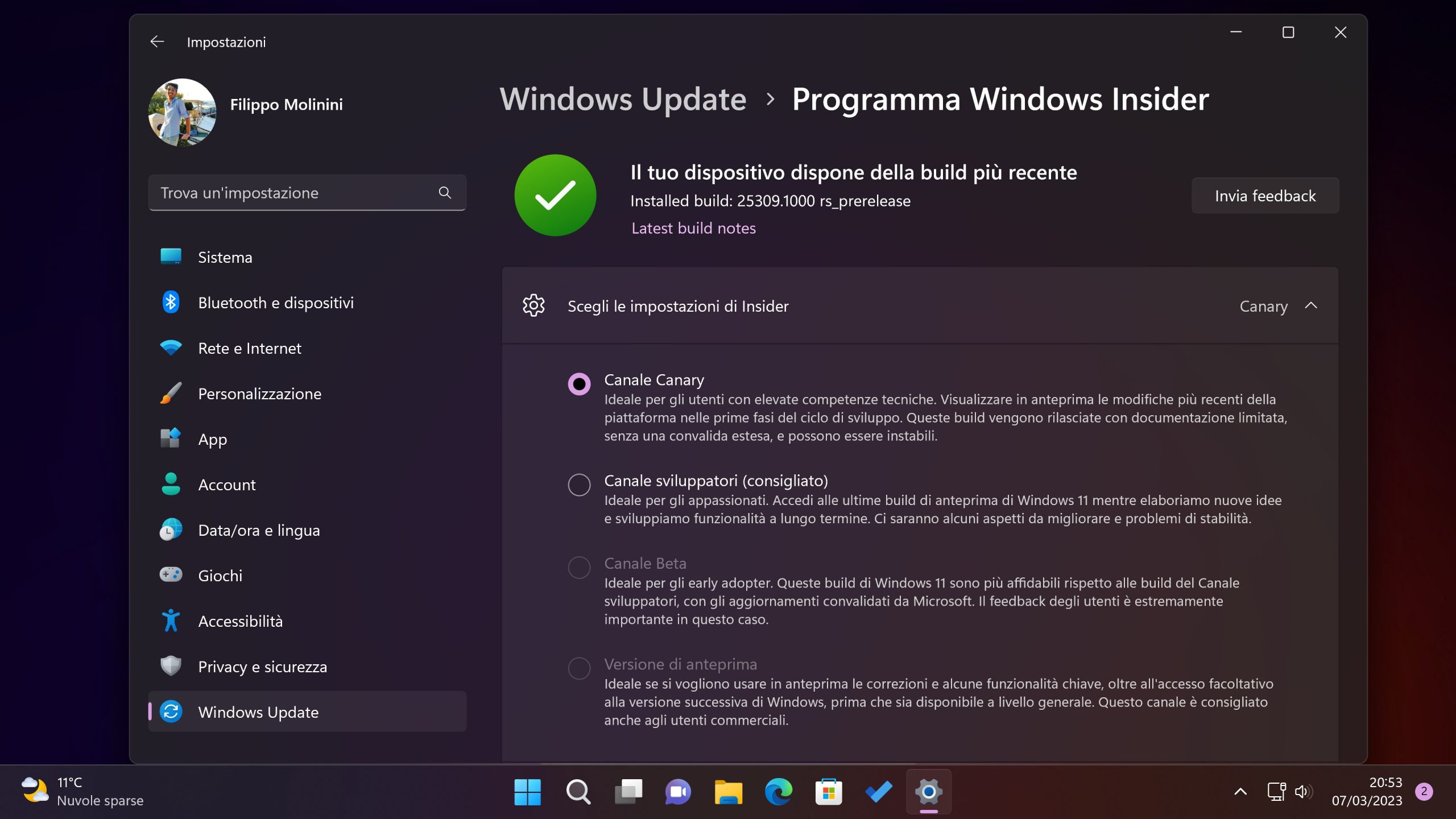Open taskbar Search

pos(578,792)
